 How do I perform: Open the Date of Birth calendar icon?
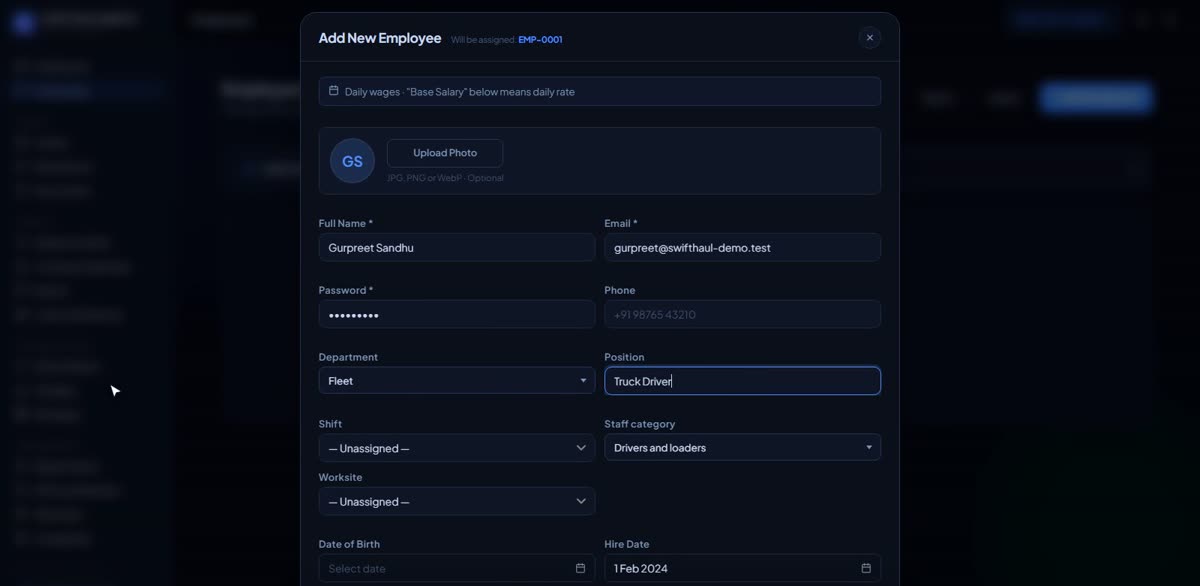pyautogui.click(x=580, y=568)
